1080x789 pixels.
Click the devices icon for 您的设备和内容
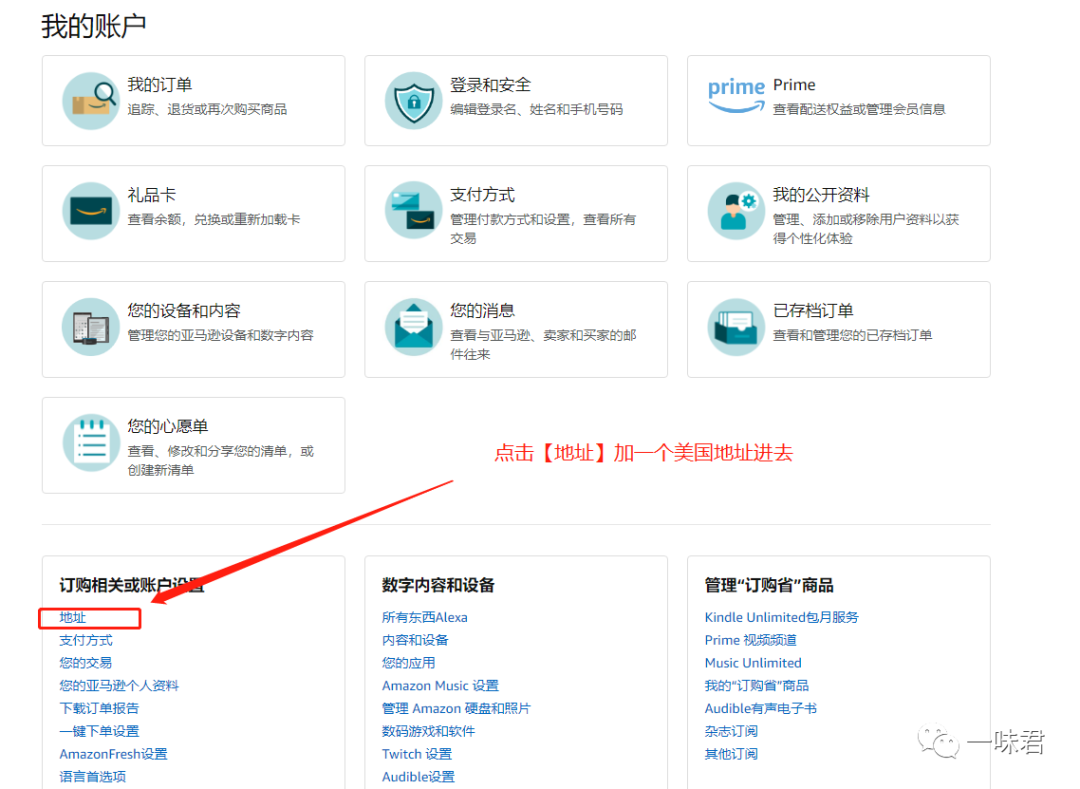pos(91,327)
